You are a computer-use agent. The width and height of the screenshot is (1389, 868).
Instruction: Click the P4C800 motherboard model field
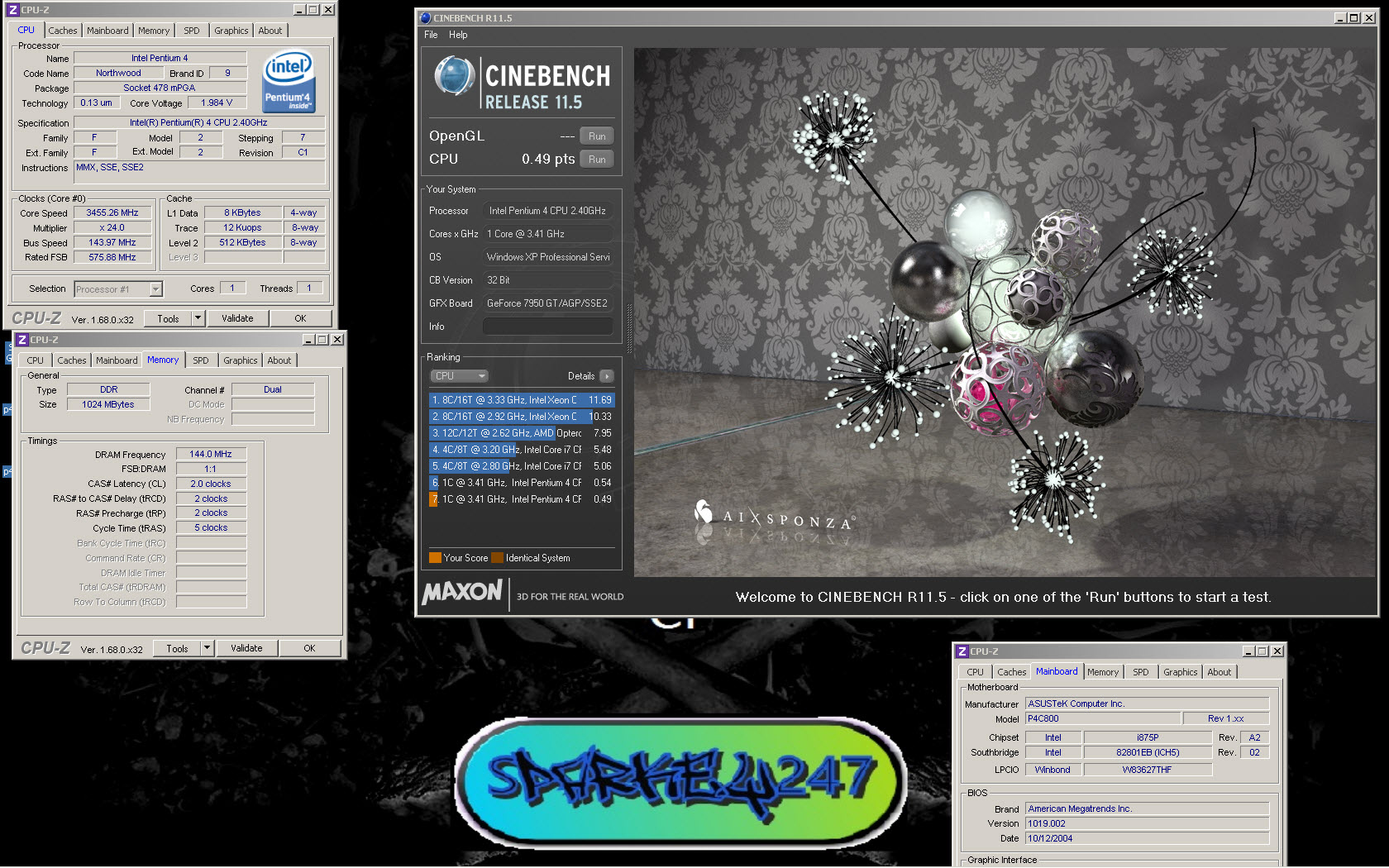(x=1103, y=718)
